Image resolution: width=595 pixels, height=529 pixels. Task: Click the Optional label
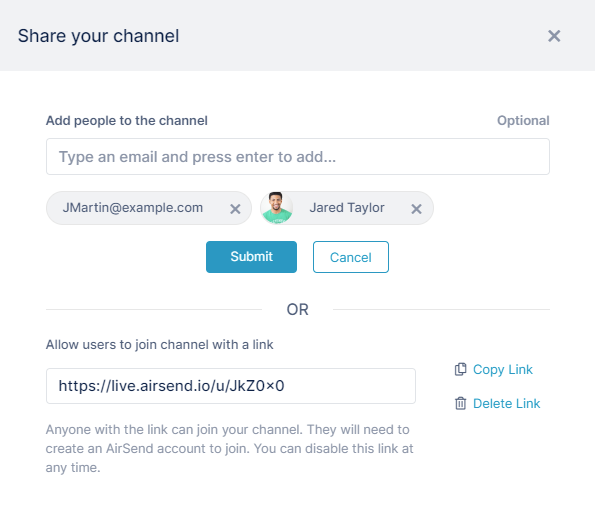click(523, 121)
